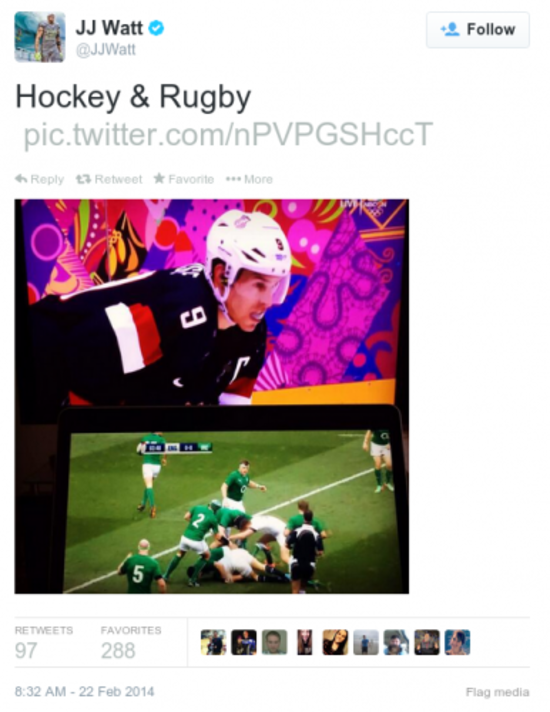The height and width of the screenshot is (712, 550).
Task: Click the 8:32 AM - 22 Feb 2014 timestamp
Action: pyautogui.click(x=84, y=692)
